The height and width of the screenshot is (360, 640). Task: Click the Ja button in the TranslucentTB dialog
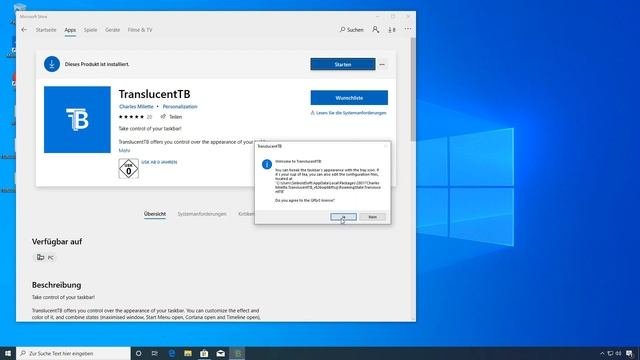click(343, 217)
